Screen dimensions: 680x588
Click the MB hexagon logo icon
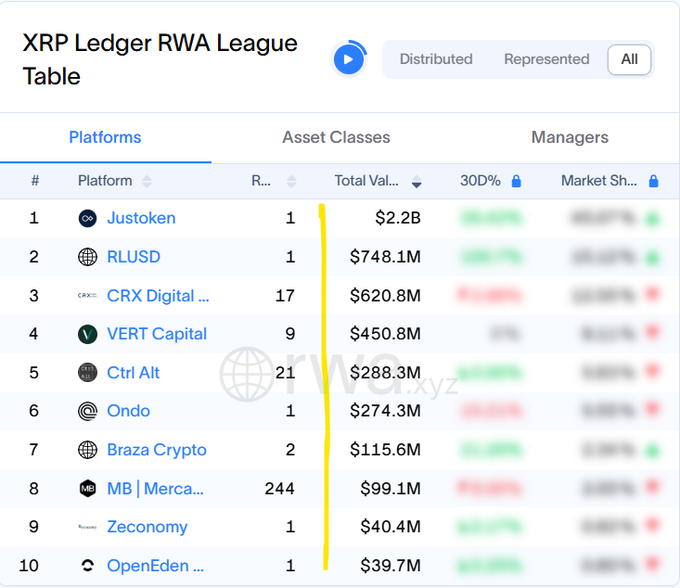[88, 489]
